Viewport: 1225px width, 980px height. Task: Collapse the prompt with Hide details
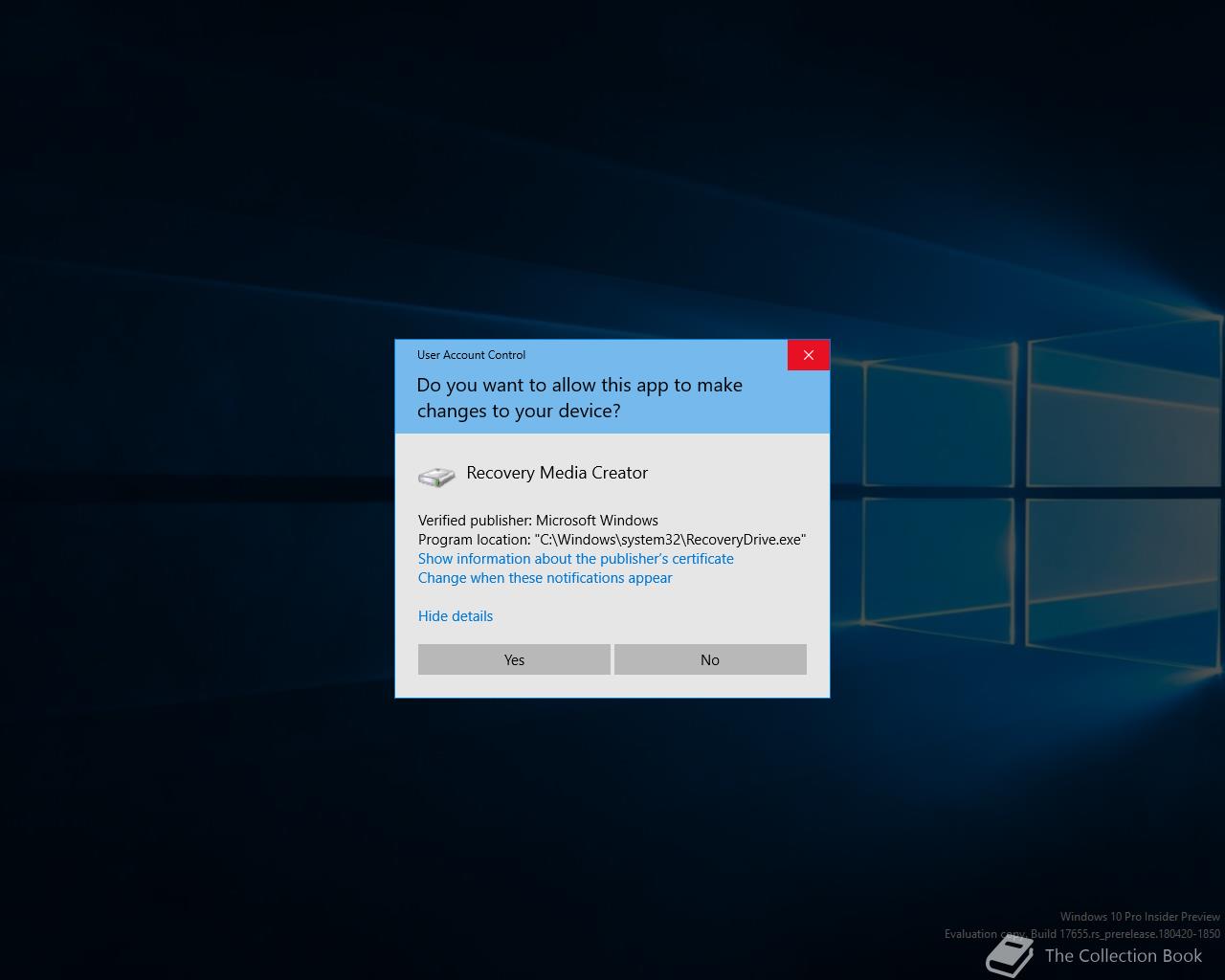pyautogui.click(x=456, y=616)
